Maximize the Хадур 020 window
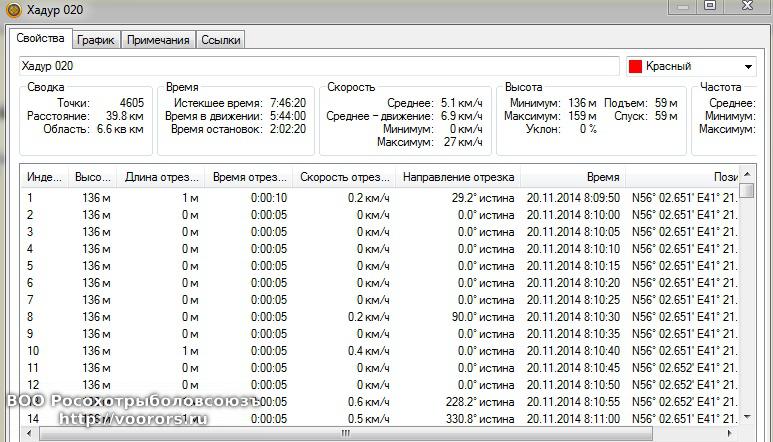Screen dimensions: 773x442 710,6
